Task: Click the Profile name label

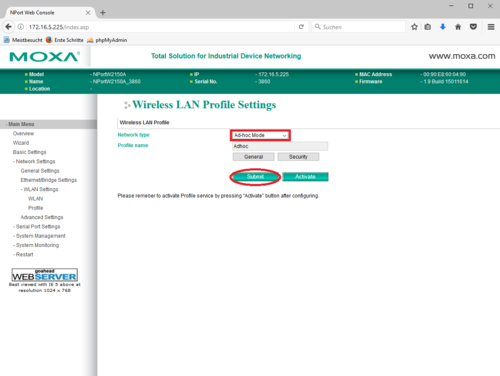Action: point(133,145)
